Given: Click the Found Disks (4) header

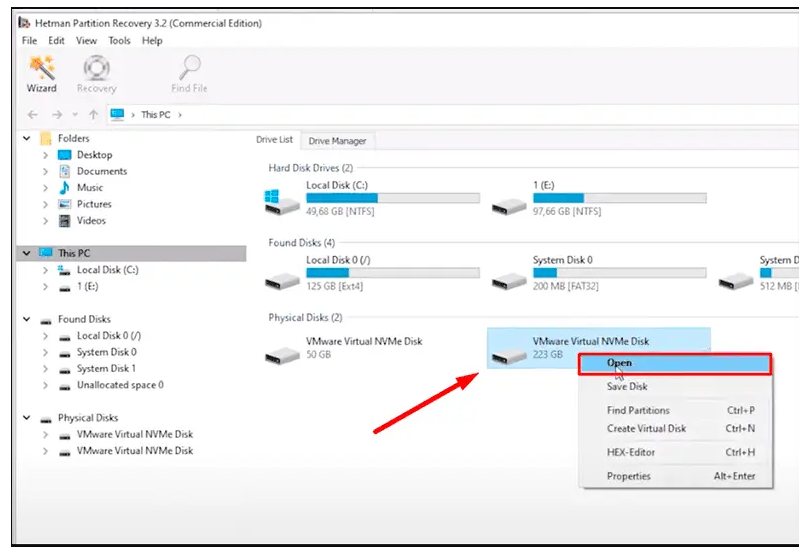Looking at the screenshot, I should pos(302,243).
